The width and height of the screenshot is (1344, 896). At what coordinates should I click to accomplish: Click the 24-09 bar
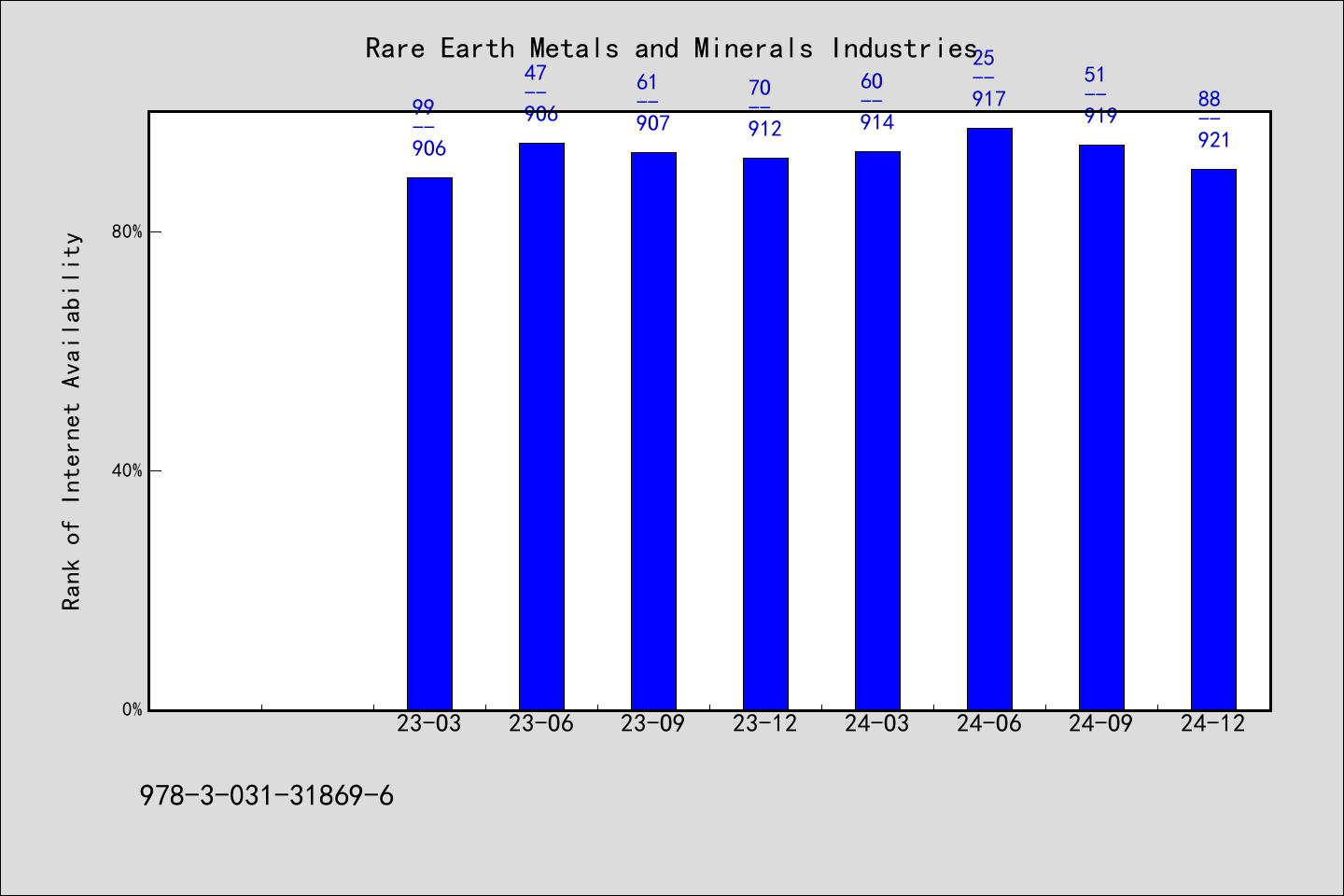pyautogui.click(x=1101, y=427)
